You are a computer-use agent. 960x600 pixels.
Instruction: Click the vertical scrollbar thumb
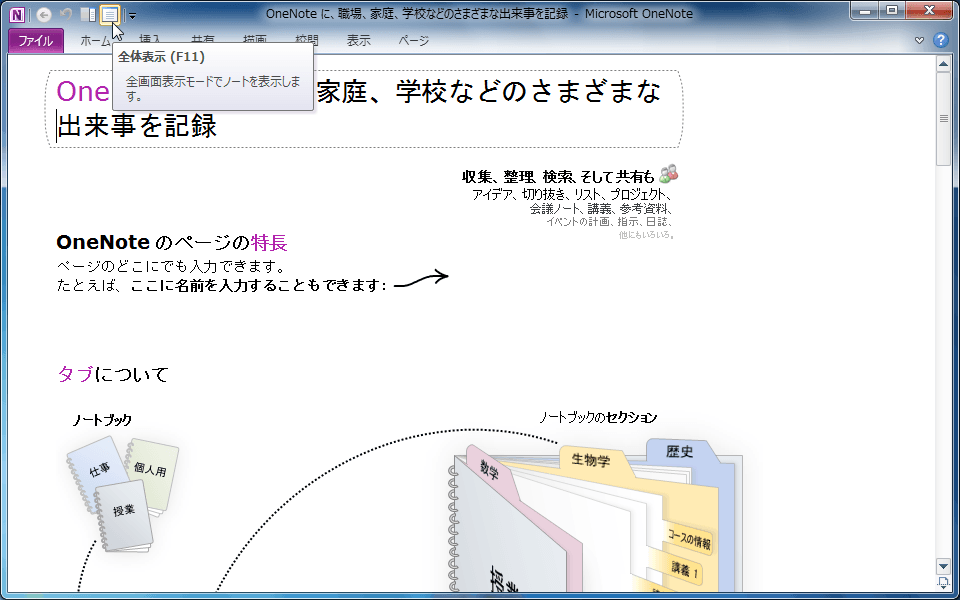pos(943,119)
